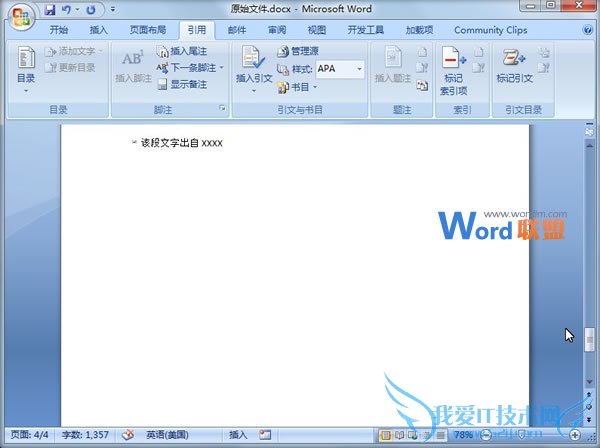Click the zoom slider handle

click(x=522, y=435)
